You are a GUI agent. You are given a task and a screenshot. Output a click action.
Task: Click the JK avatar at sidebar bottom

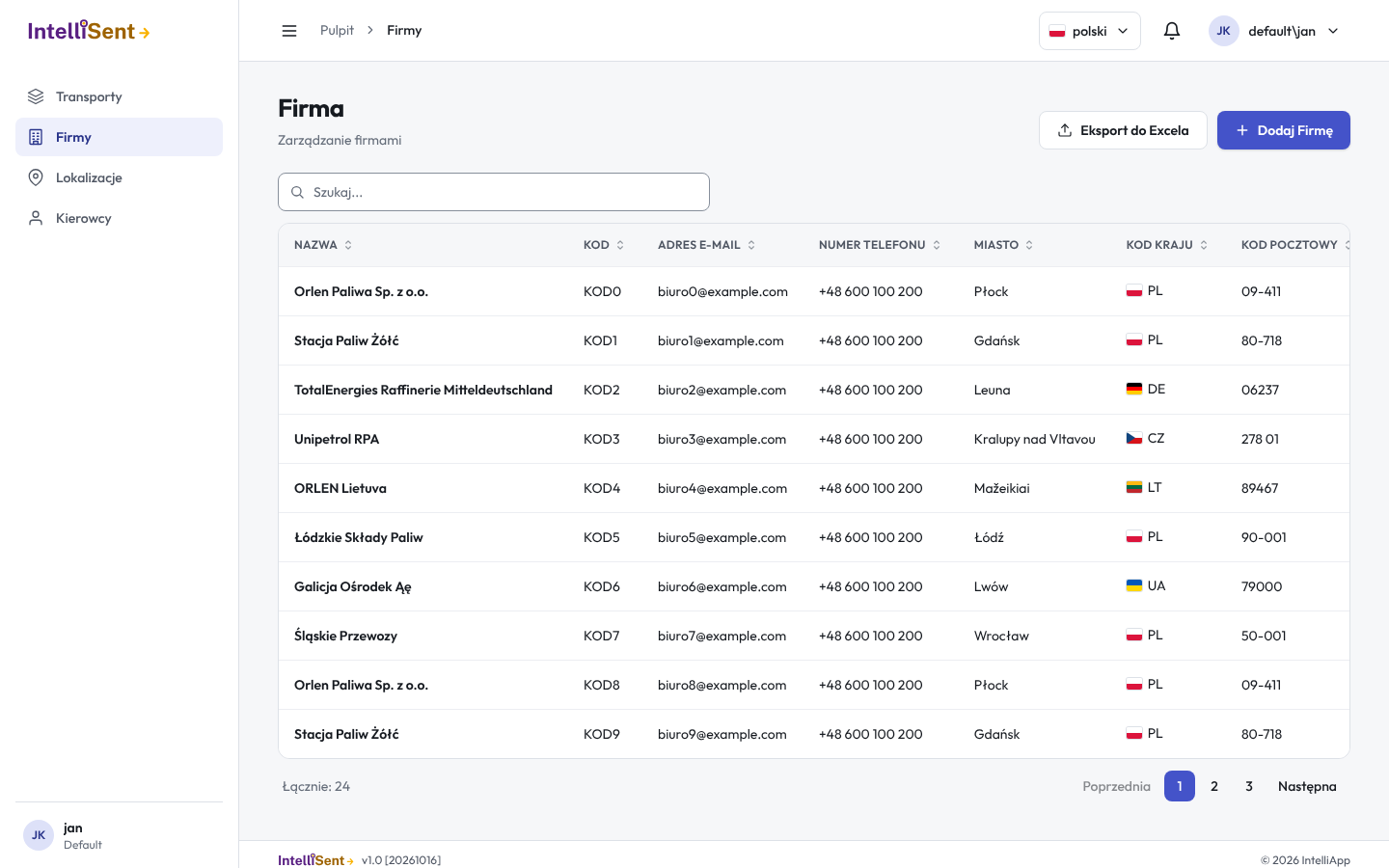[x=39, y=835]
